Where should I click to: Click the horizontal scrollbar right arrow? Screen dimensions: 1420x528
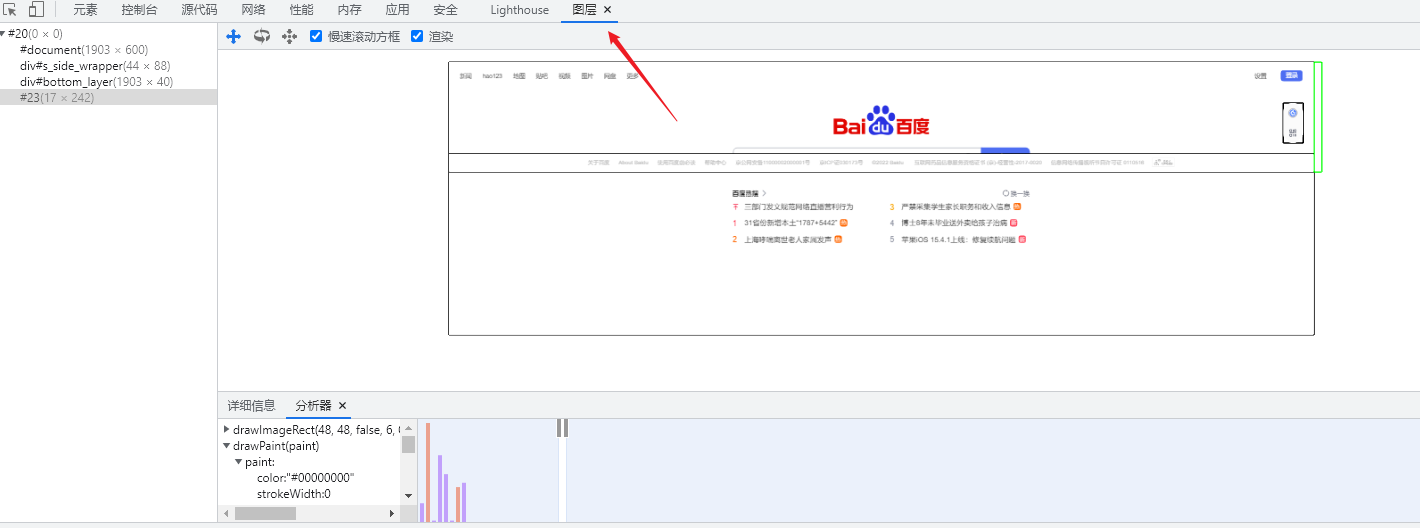point(392,513)
